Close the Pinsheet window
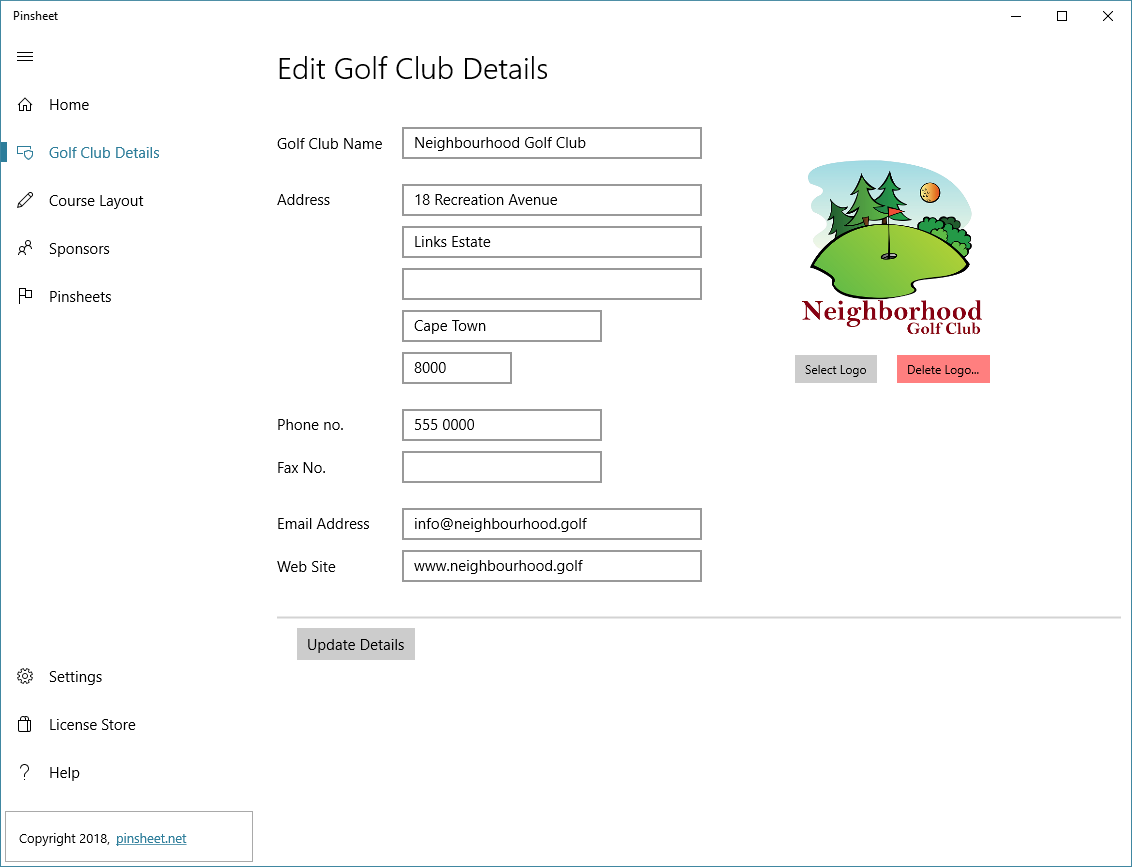Viewport: 1132px width, 867px height. (x=1107, y=16)
